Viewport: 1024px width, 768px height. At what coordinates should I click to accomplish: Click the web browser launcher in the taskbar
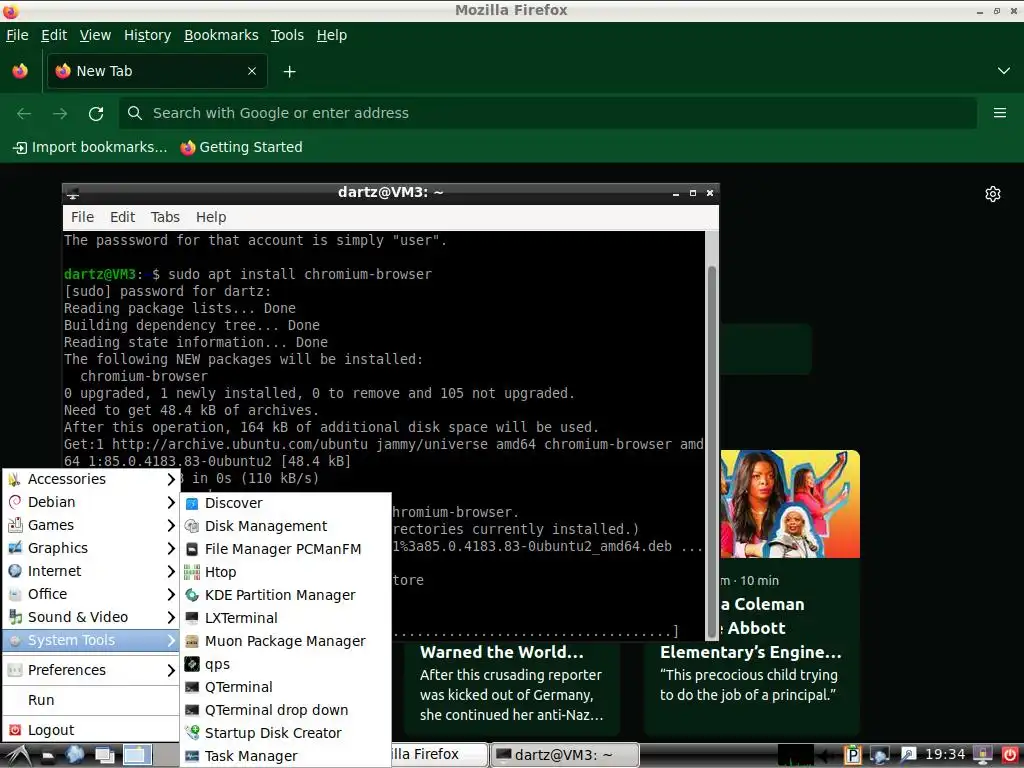[x=74, y=755]
